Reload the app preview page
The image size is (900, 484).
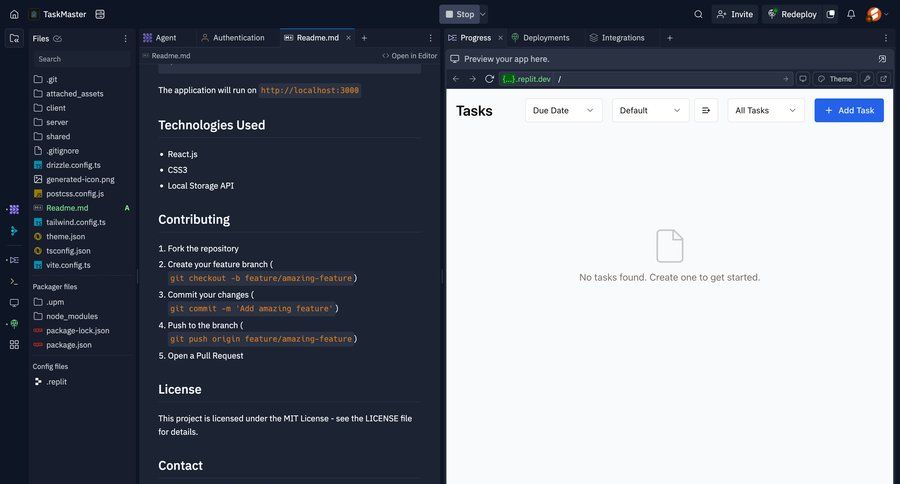(489, 79)
